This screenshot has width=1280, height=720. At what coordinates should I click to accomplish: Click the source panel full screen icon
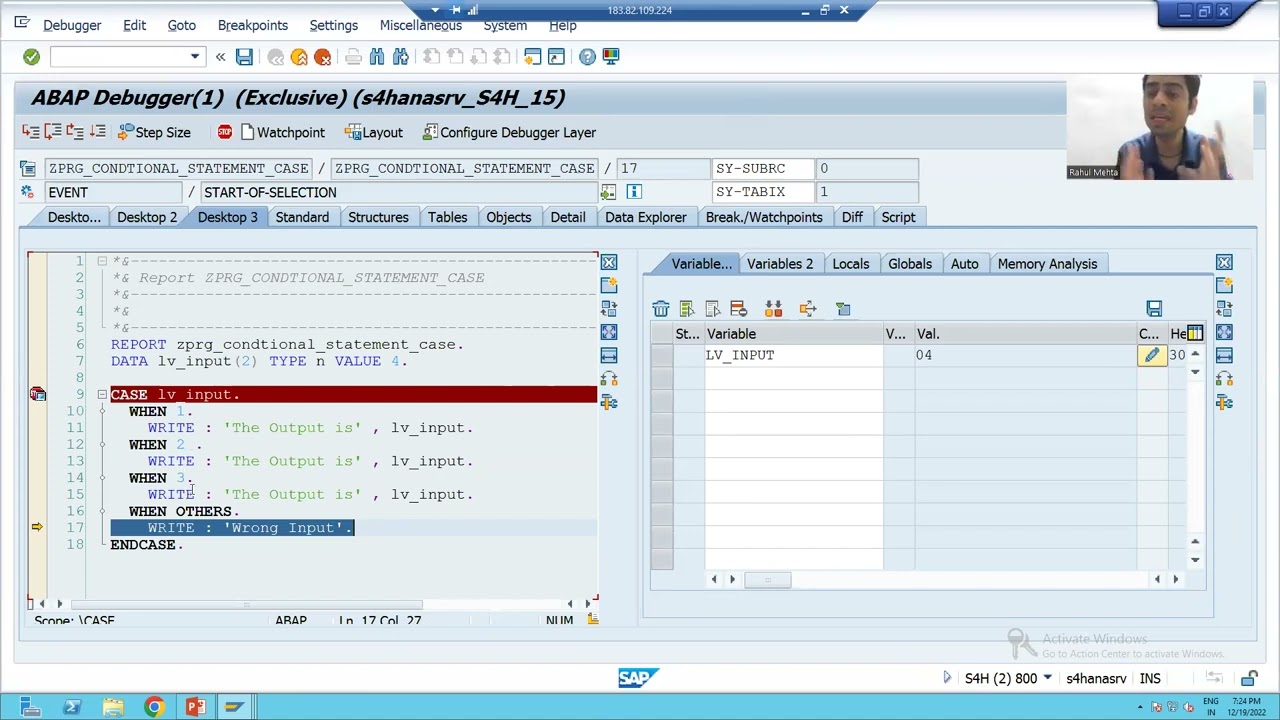609,332
